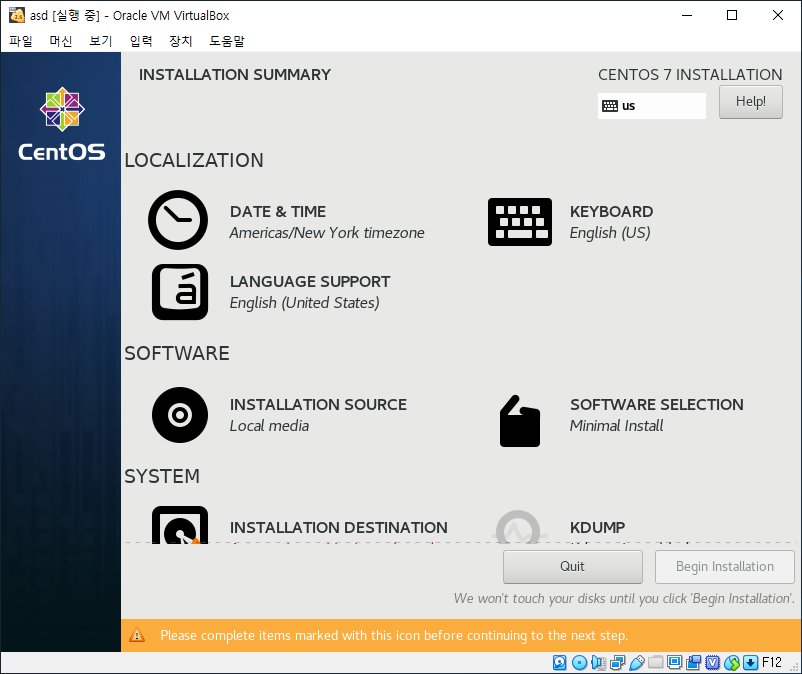Click VirtualBox CPU virtualization status icon
The image size is (802, 674).
pyautogui.click(x=712, y=663)
